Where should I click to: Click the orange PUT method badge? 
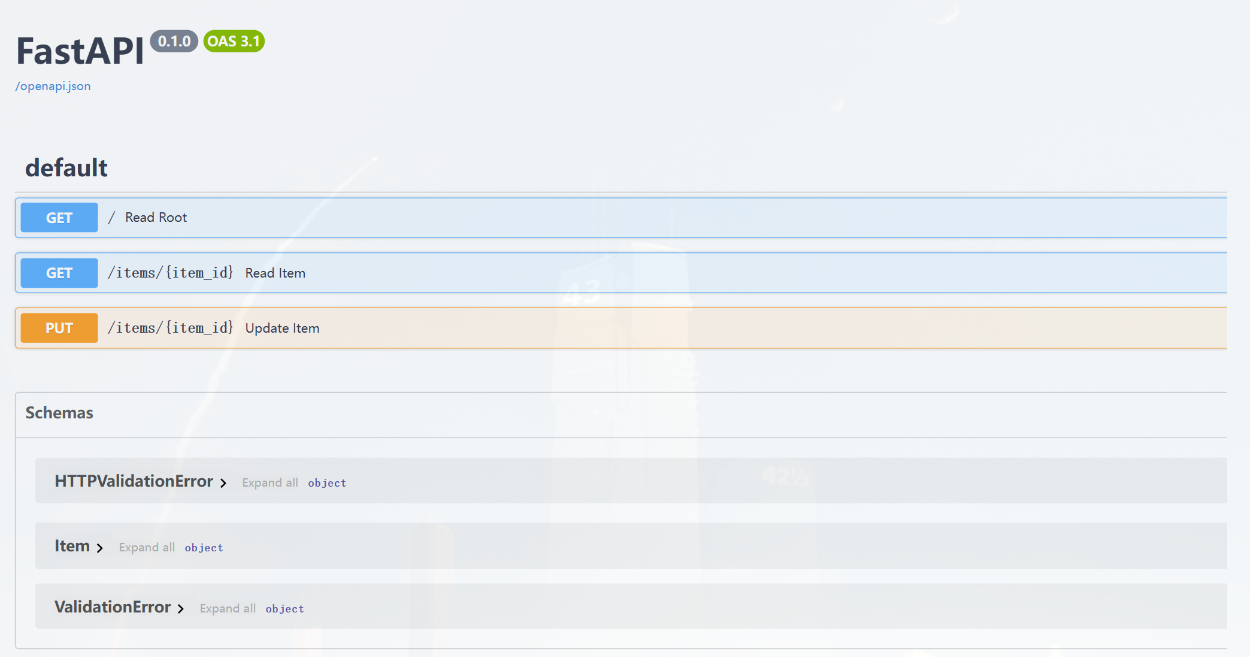tap(59, 328)
